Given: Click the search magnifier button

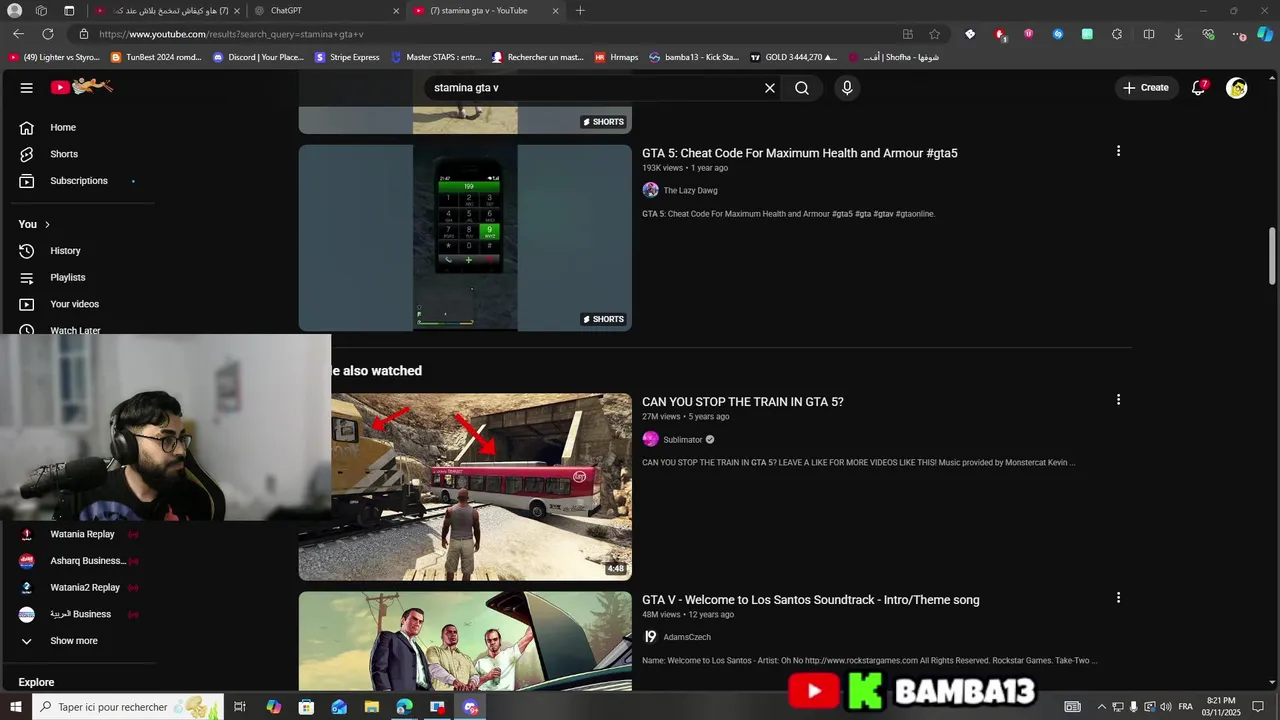Looking at the screenshot, I should click(802, 88).
